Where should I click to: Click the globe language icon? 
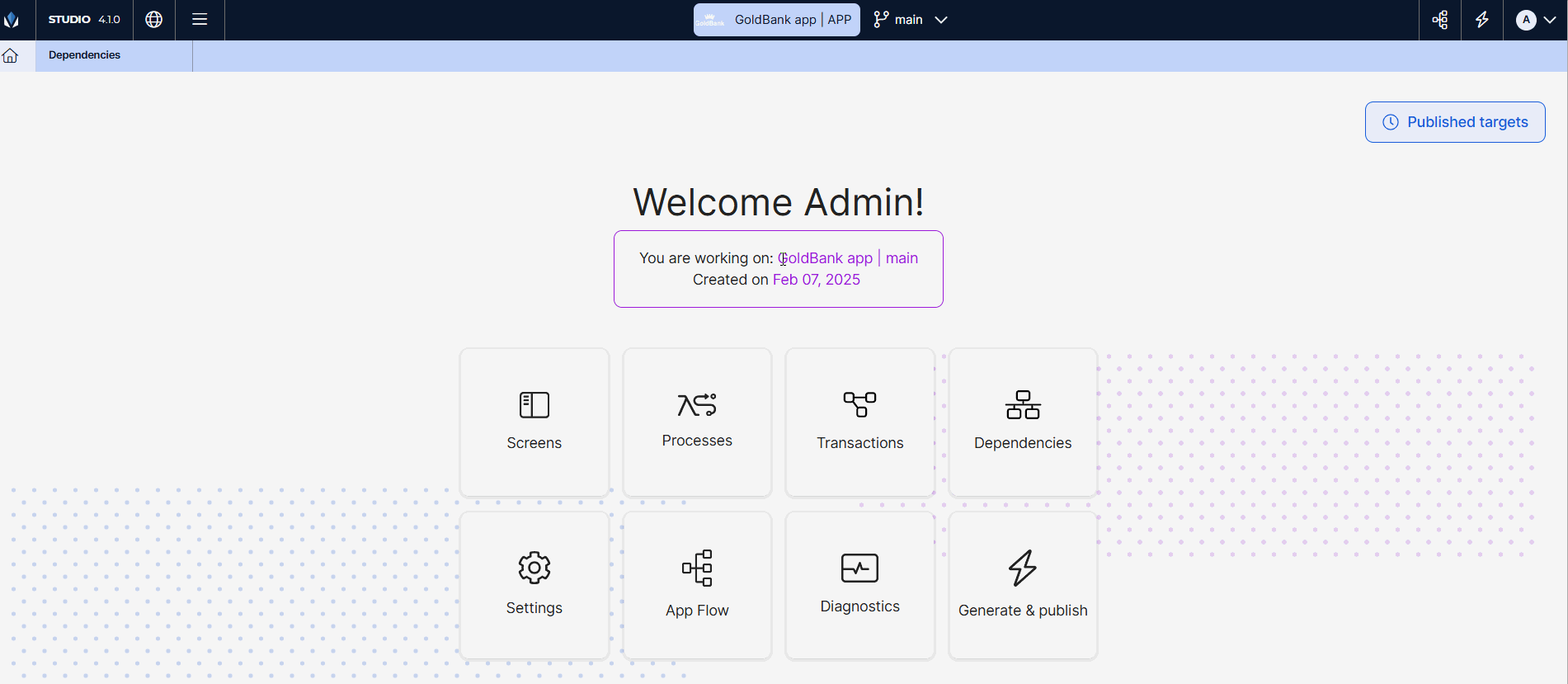pos(154,20)
